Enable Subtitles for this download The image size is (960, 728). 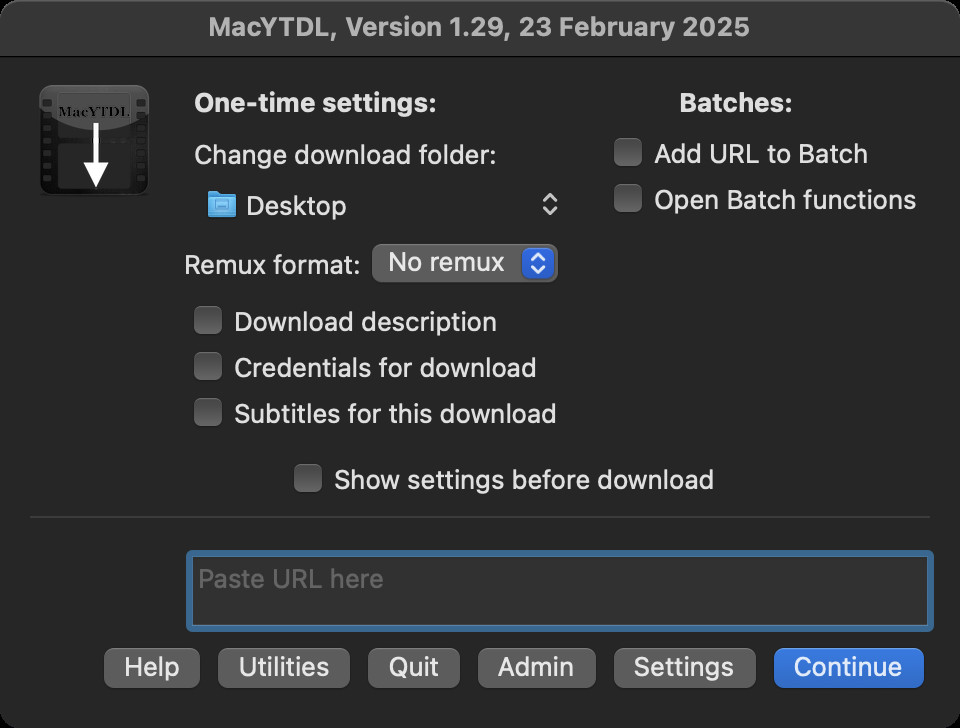(208, 413)
